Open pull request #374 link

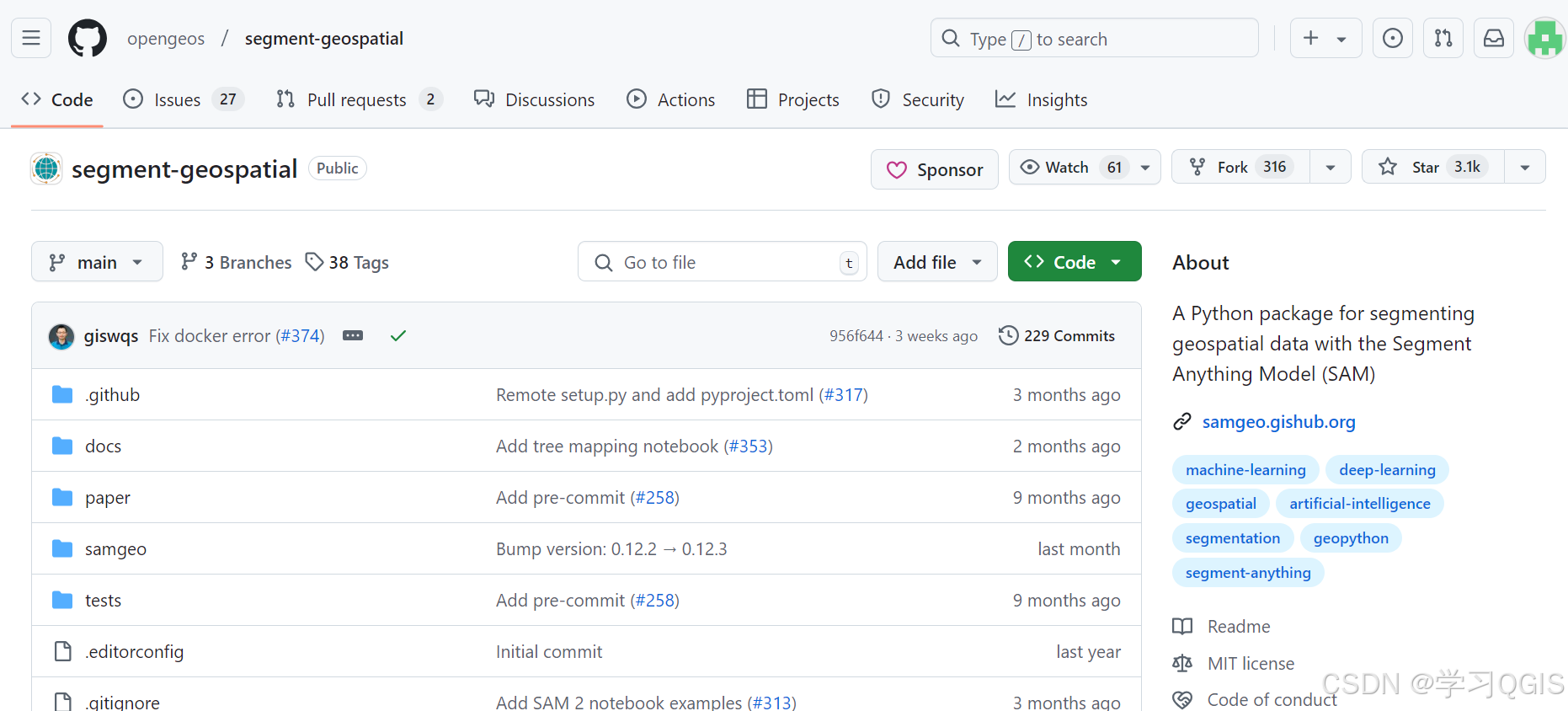point(301,336)
